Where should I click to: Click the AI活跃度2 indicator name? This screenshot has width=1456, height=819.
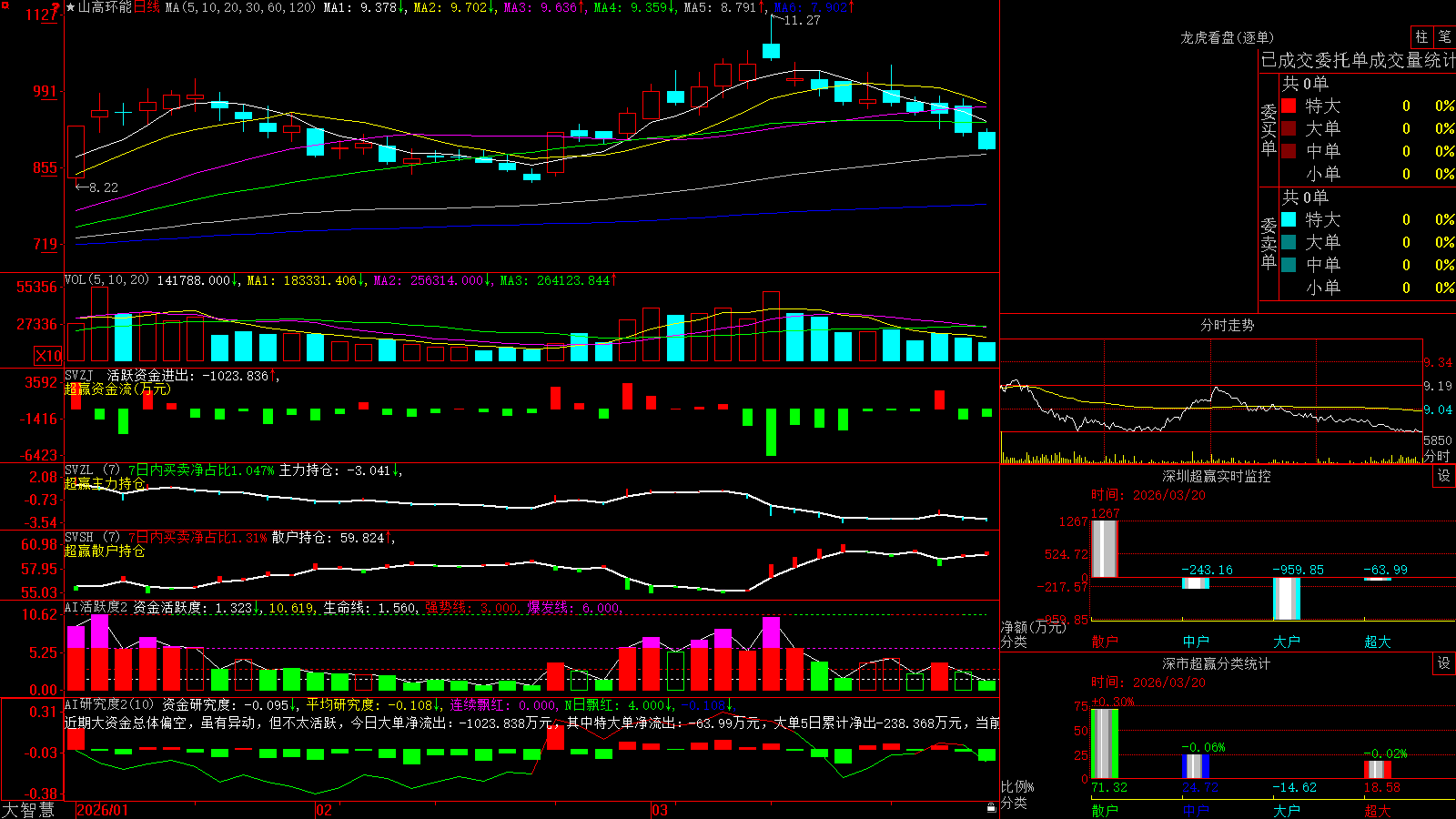pos(96,607)
